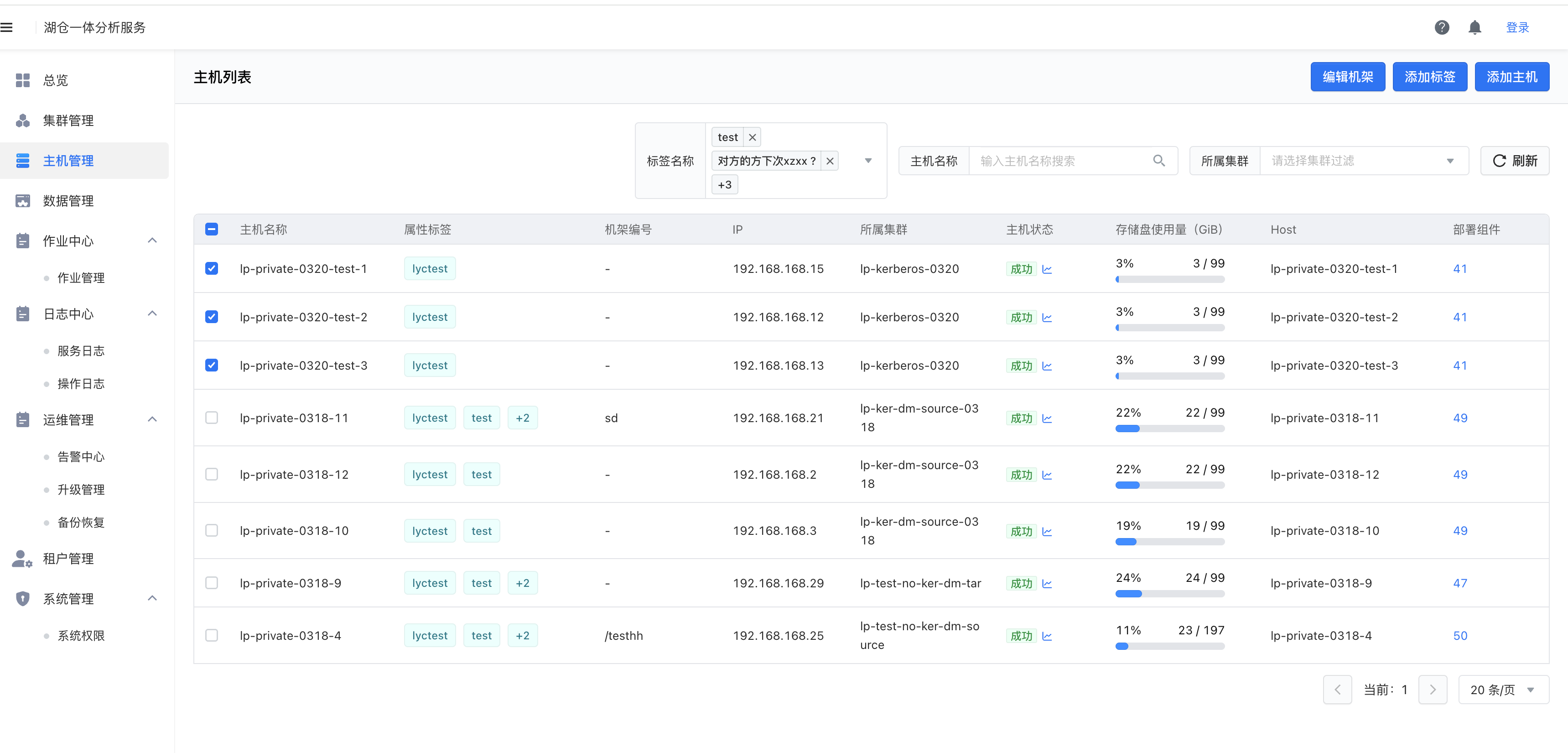Check lp-private-0318-9 row checkbox
This screenshot has height=753, width=1568.
[x=212, y=583]
